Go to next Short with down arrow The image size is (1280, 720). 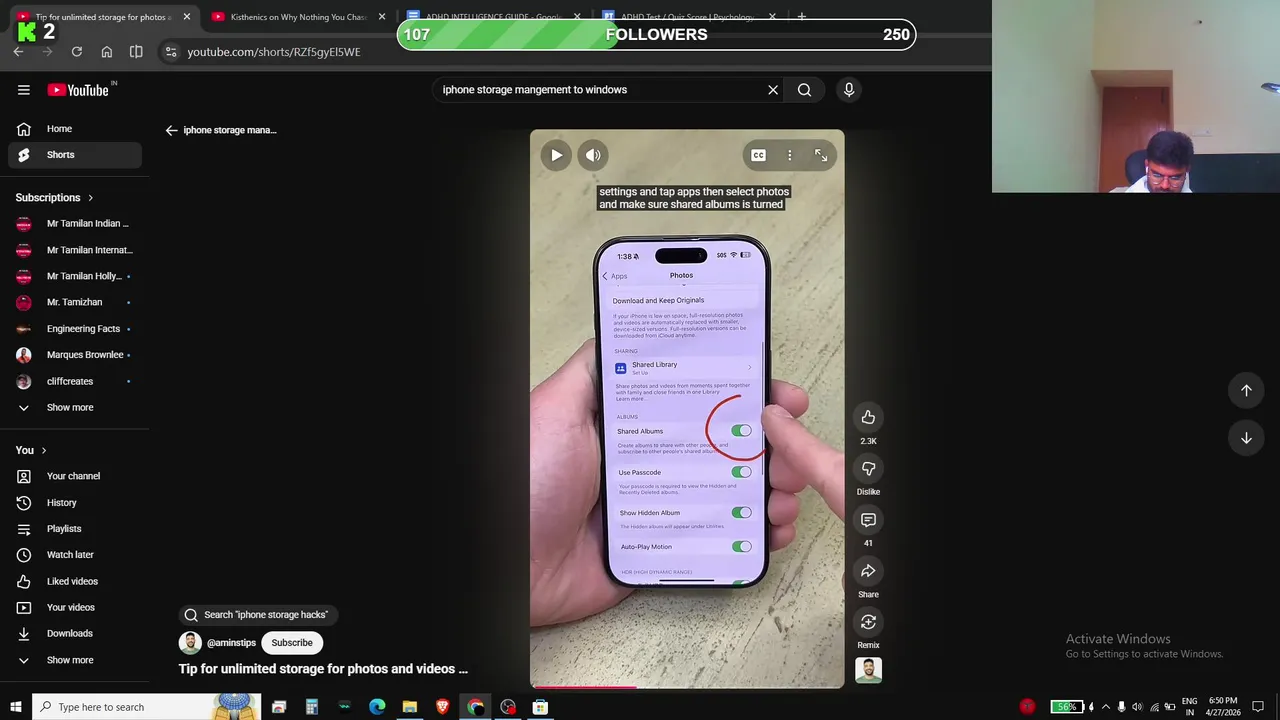coord(1246,438)
